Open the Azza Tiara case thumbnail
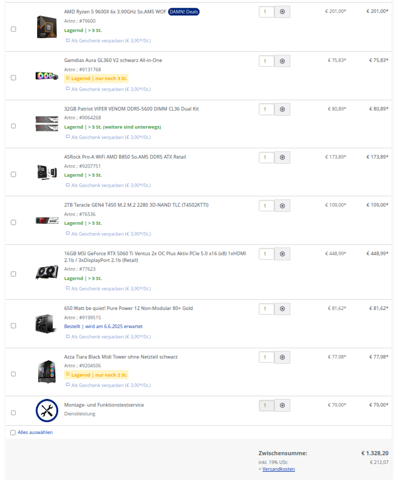This screenshot has width=395, height=480. click(x=47, y=371)
